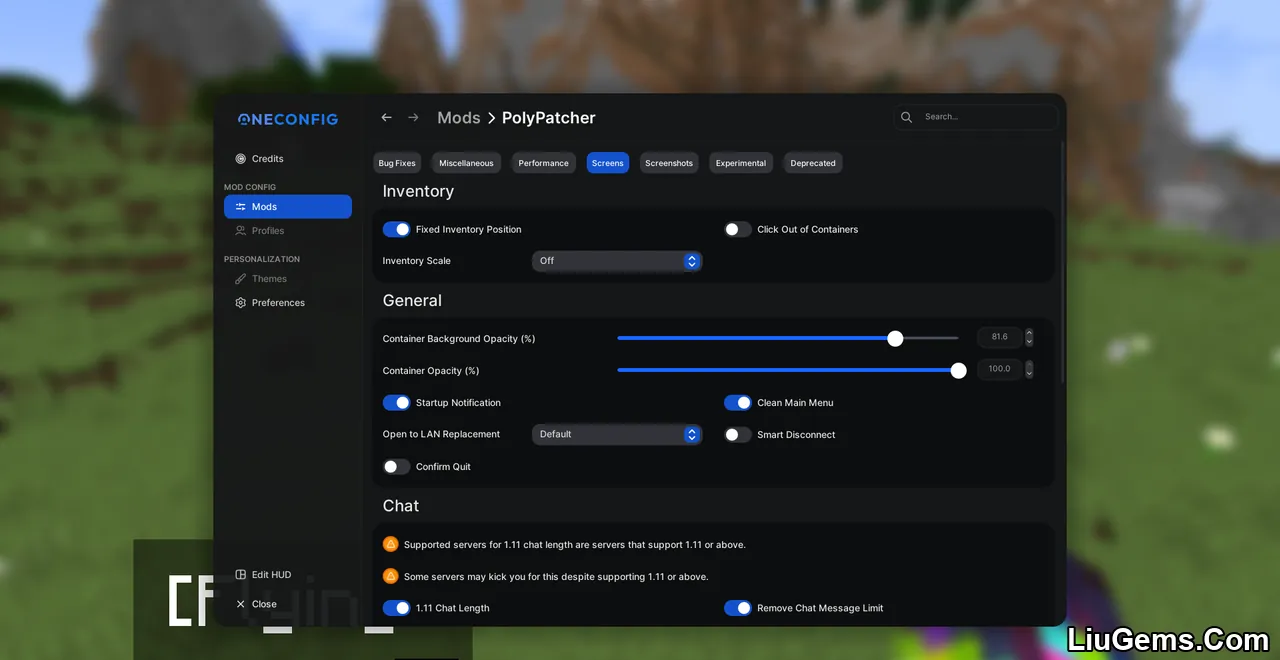Click the 100.0 opacity value field
The height and width of the screenshot is (660, 1280).
click(x=999, y=370)
